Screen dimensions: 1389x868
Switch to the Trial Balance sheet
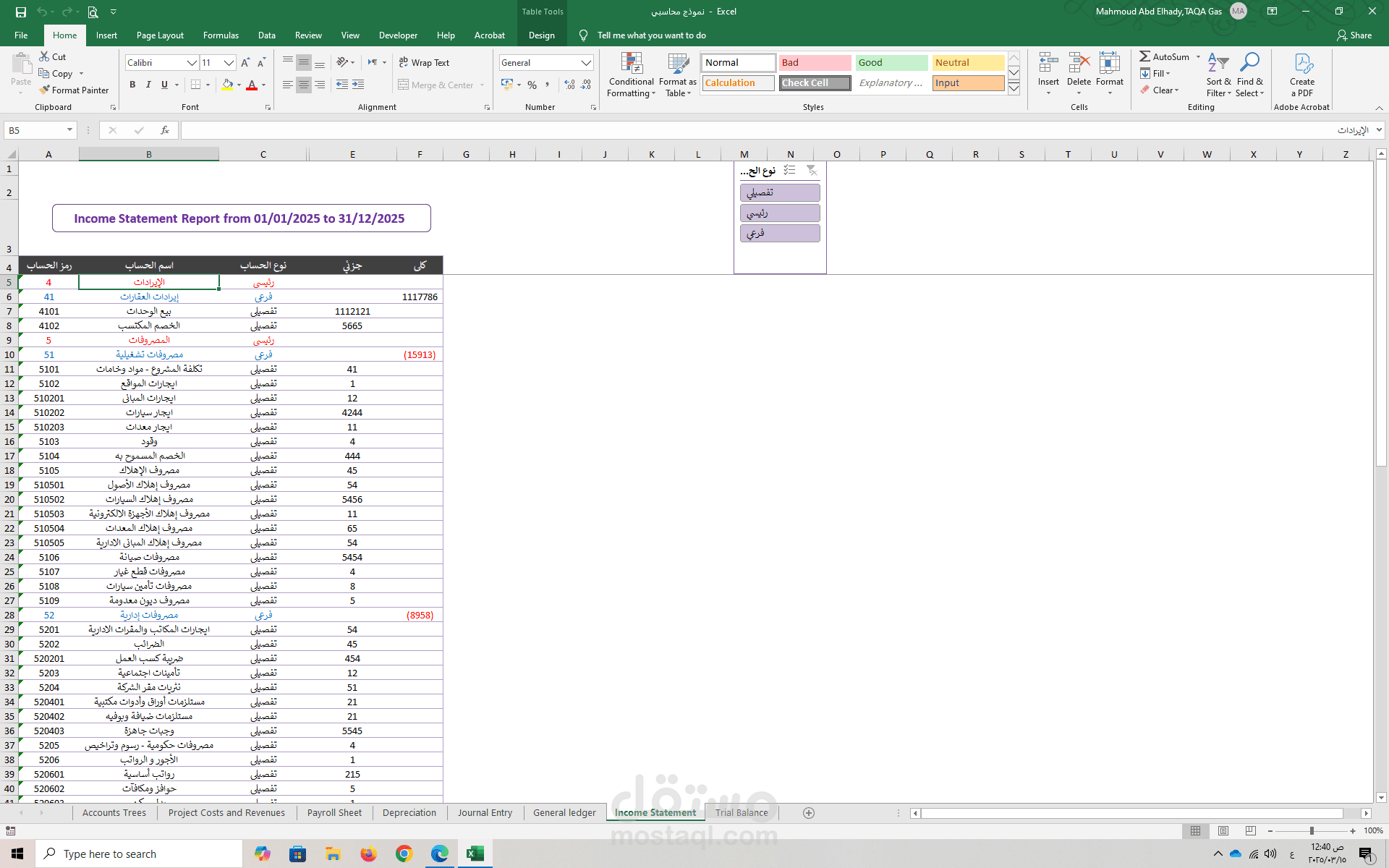coord(742,812)
